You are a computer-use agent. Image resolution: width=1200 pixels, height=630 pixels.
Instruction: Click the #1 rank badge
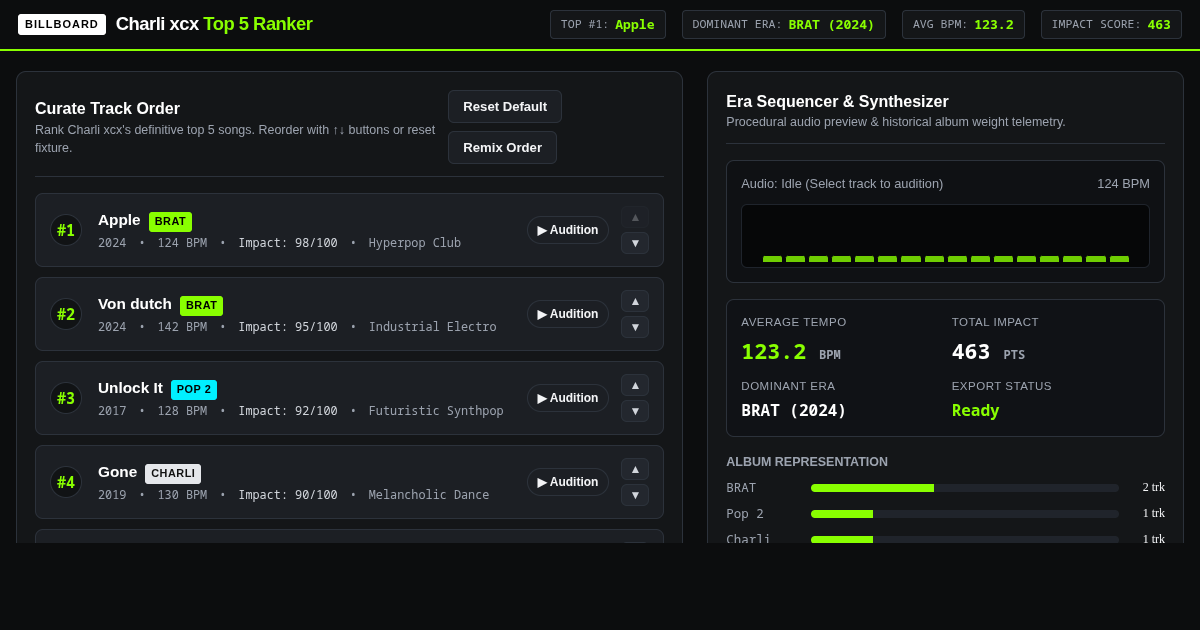tap(66, 230)
